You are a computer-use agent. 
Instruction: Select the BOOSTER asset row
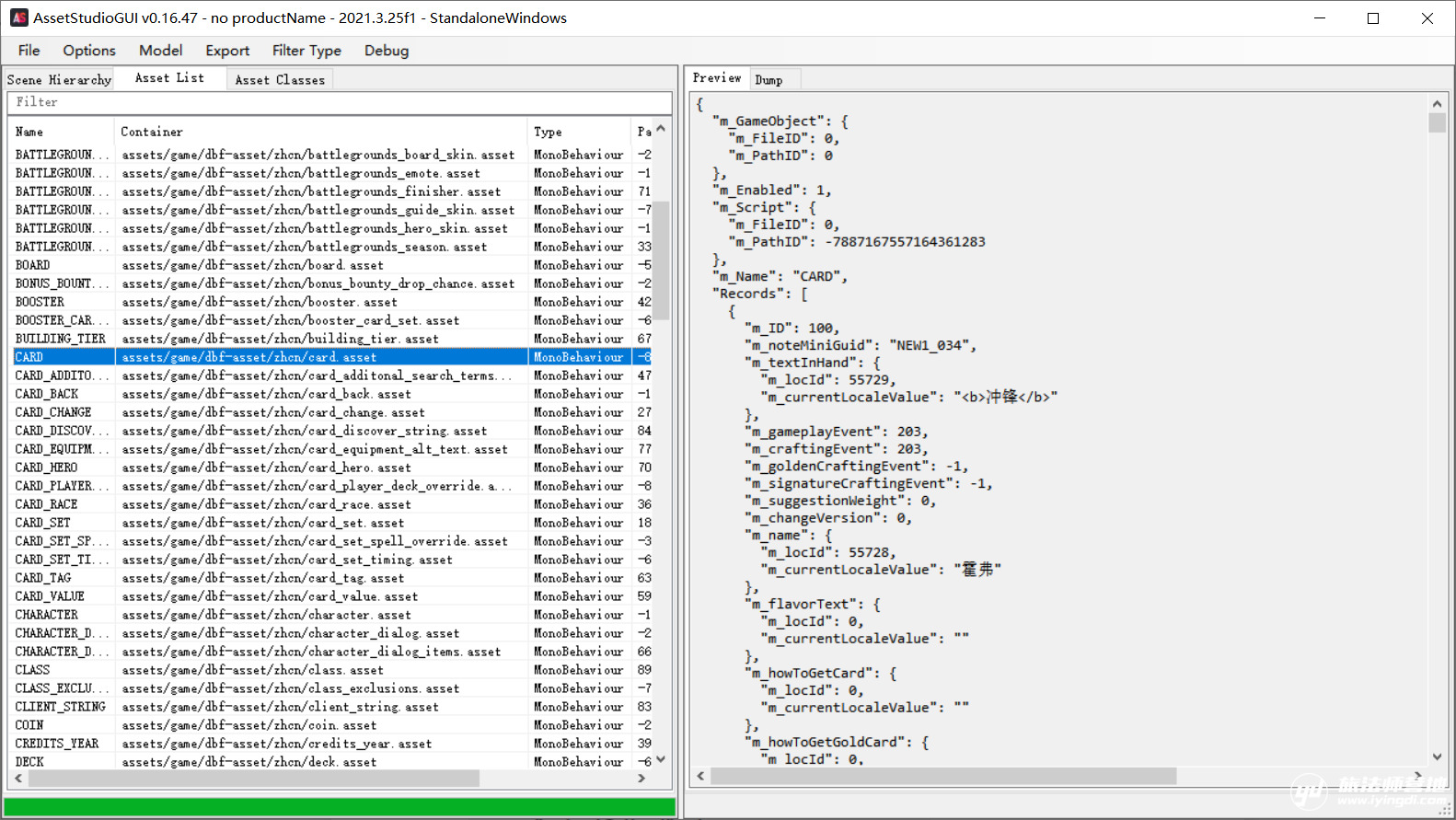tap(332, 302)
